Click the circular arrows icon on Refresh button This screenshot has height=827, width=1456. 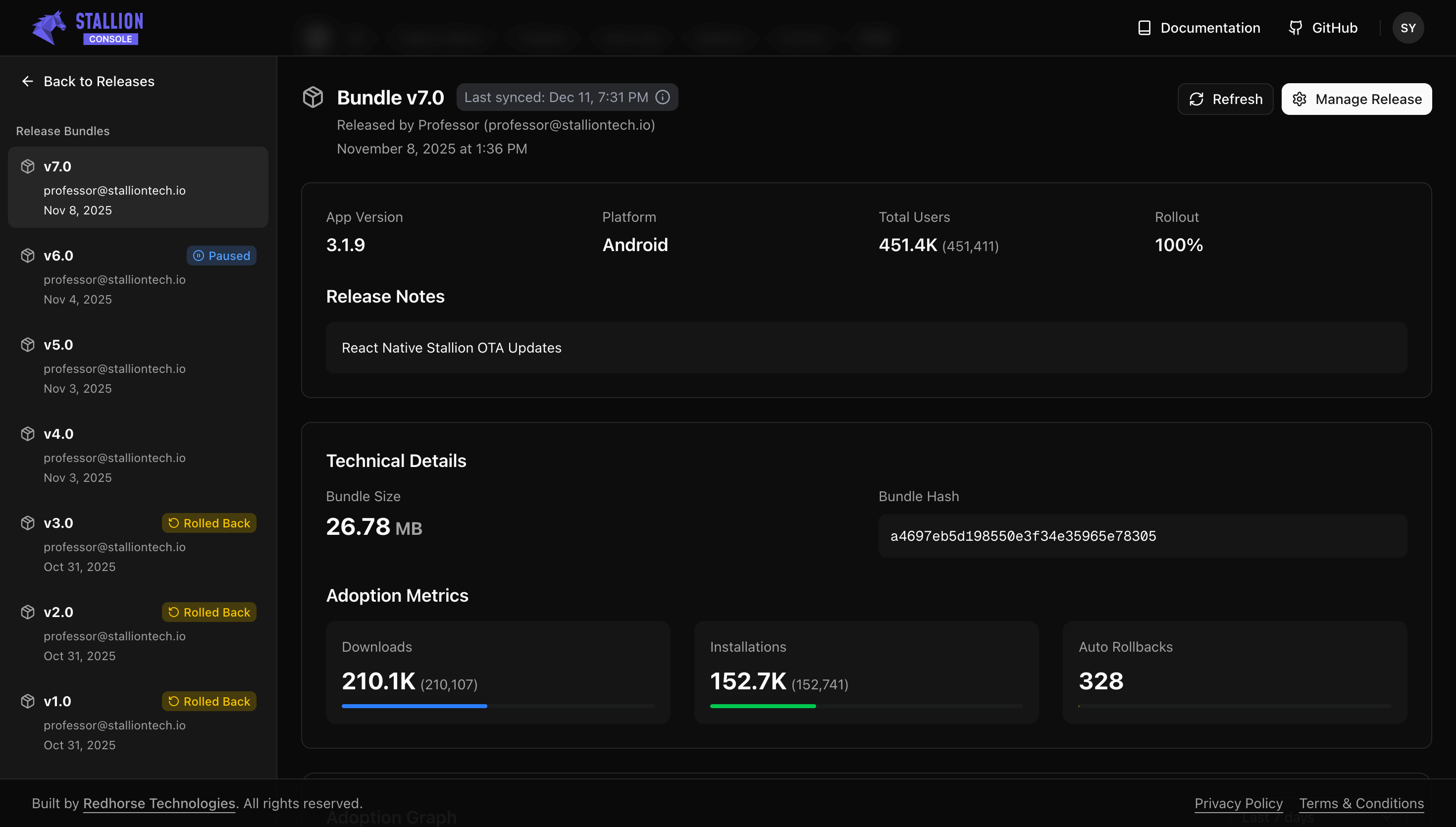point(1196,99)
